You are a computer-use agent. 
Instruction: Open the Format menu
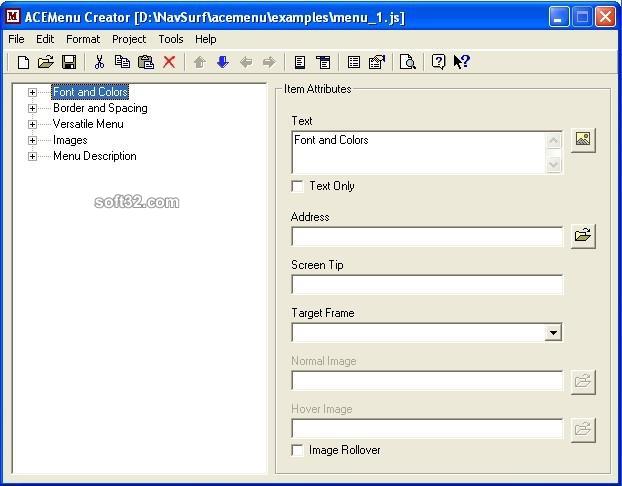(83, 39)
